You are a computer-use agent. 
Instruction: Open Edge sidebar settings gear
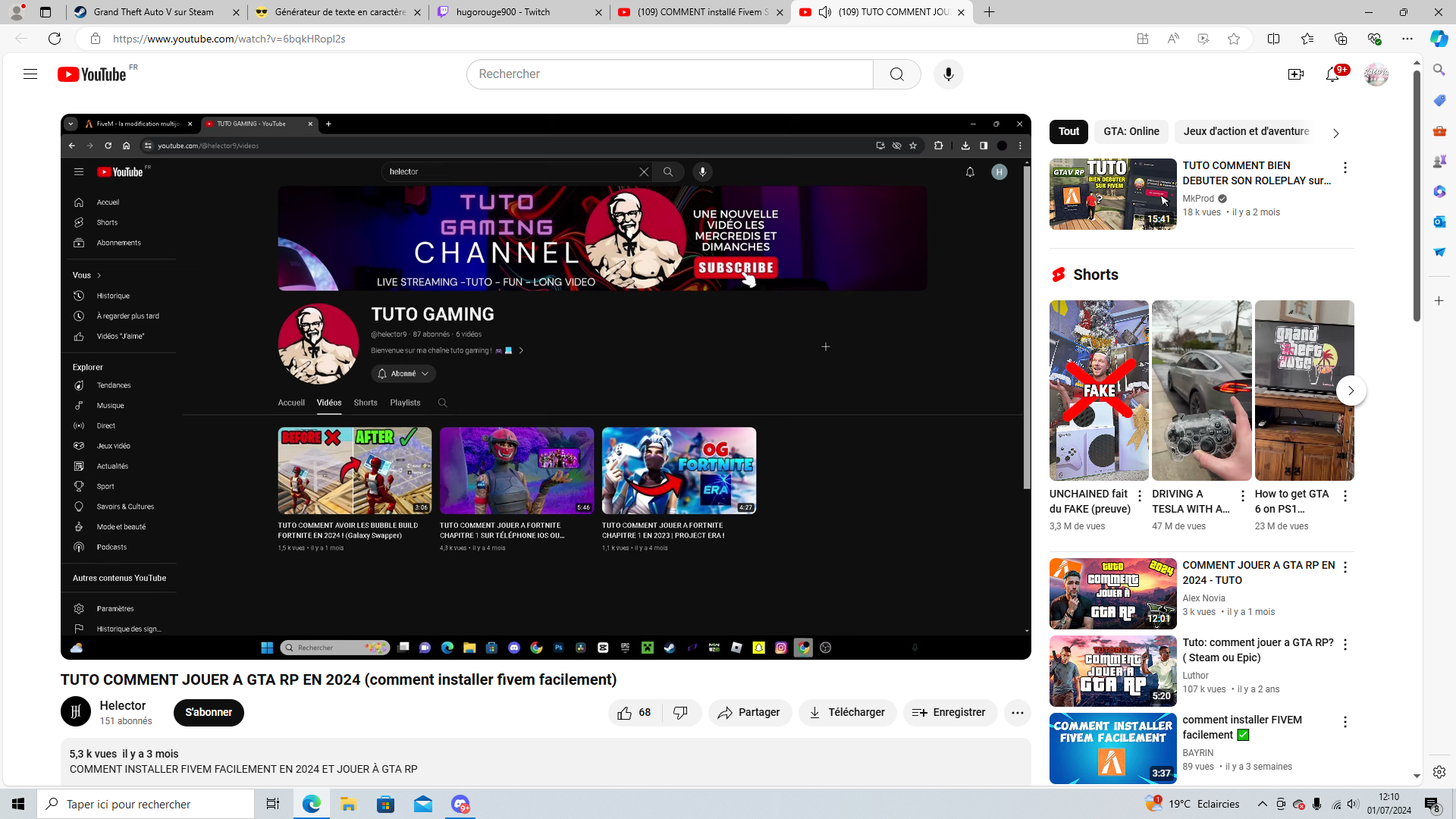click(1439, 772)
